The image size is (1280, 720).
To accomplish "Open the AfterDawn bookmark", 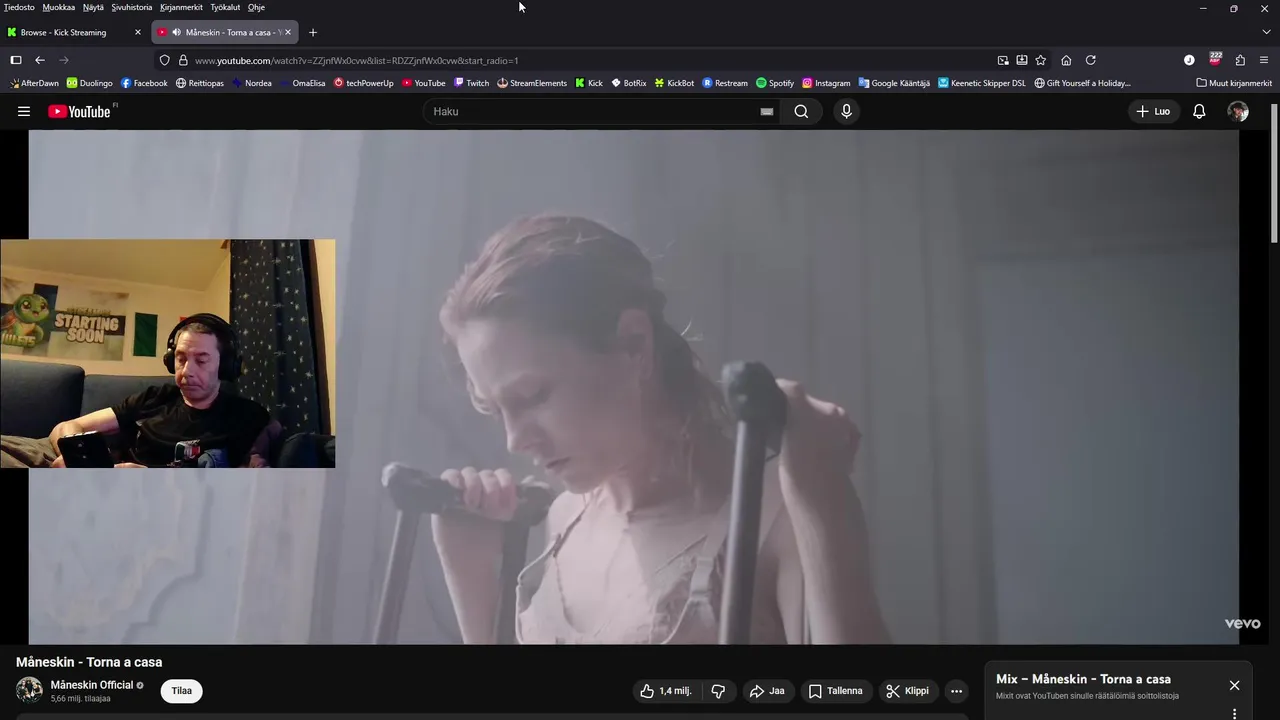I will coord(34,83).
